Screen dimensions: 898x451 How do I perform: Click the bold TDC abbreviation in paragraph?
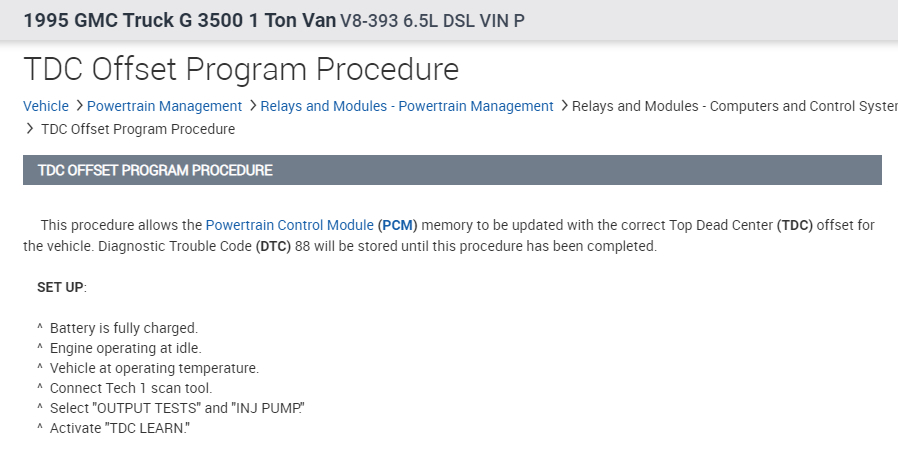click(797, 225)
